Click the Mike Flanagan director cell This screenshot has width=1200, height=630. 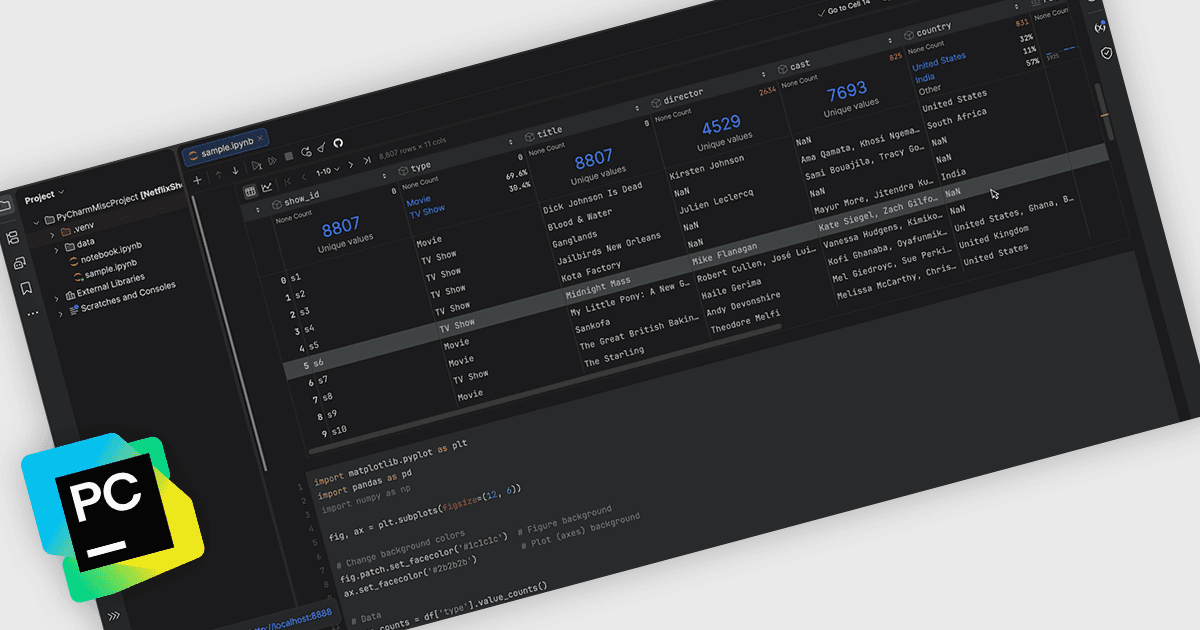coord(726,253)
